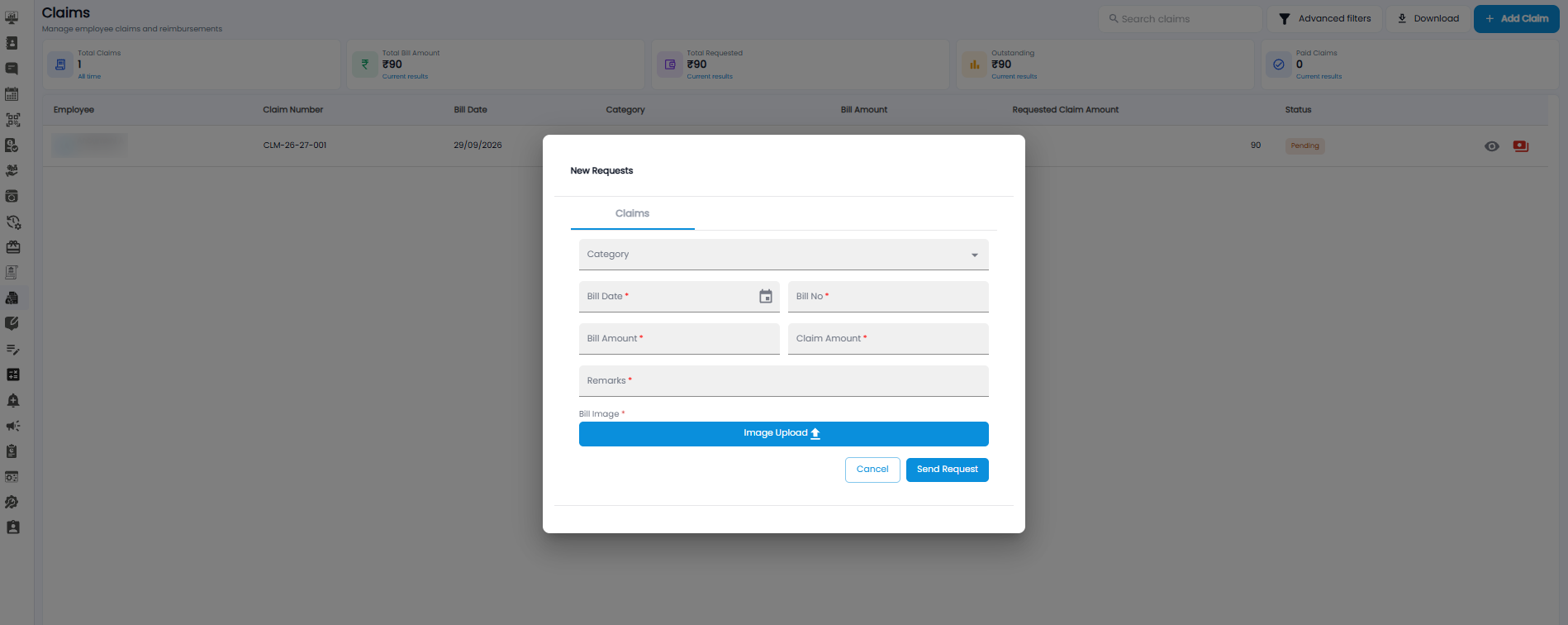The height and width of the screenshot is (625, 1568).
Task: Click the Claim Number column header
Action: coord(293,110)
